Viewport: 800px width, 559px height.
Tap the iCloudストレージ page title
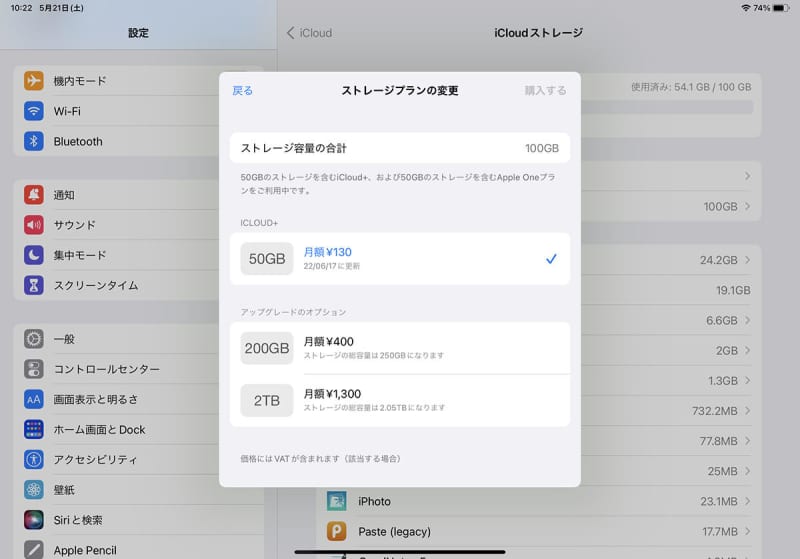pos(538,33)
